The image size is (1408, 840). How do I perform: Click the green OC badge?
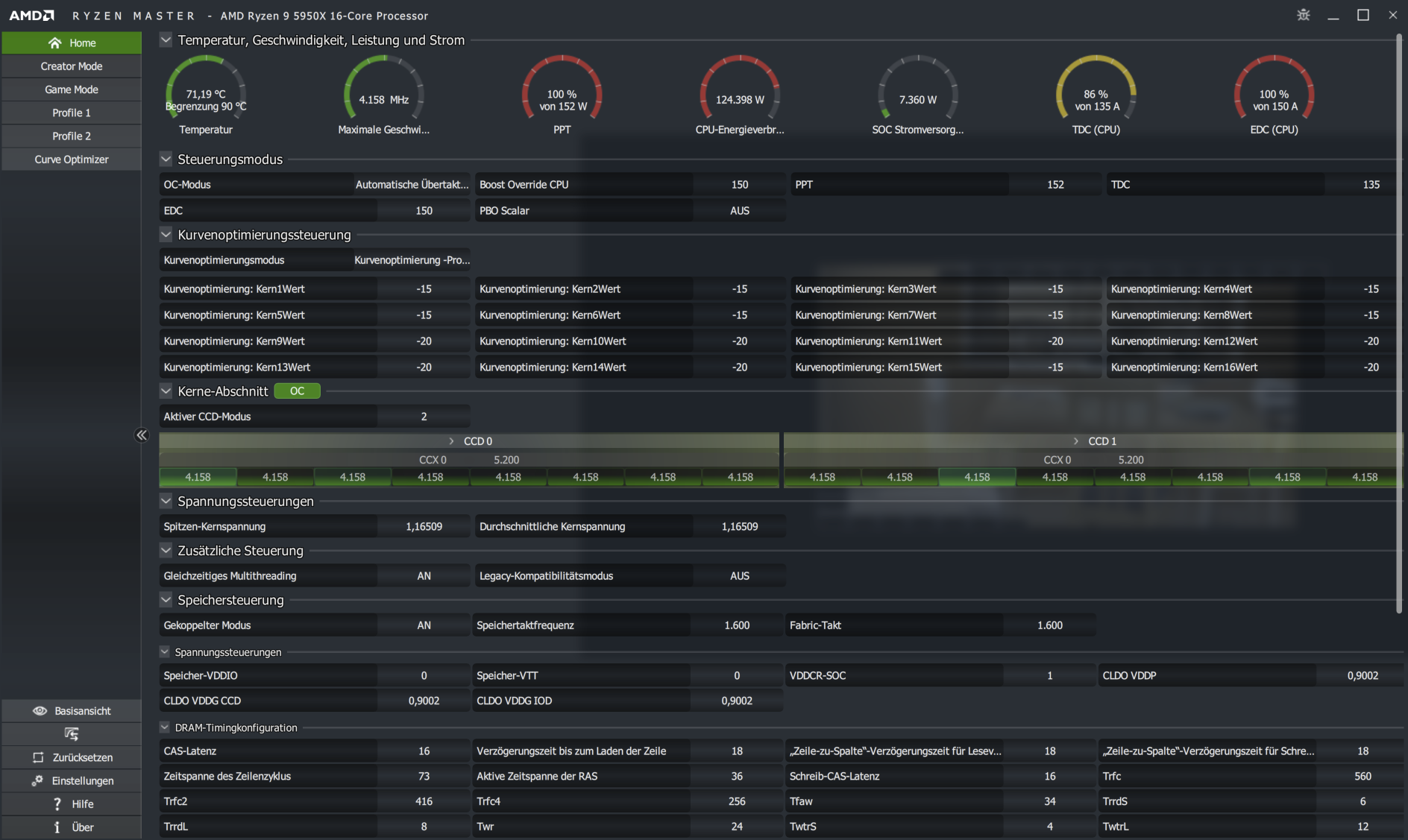click(x=297, y=391)
